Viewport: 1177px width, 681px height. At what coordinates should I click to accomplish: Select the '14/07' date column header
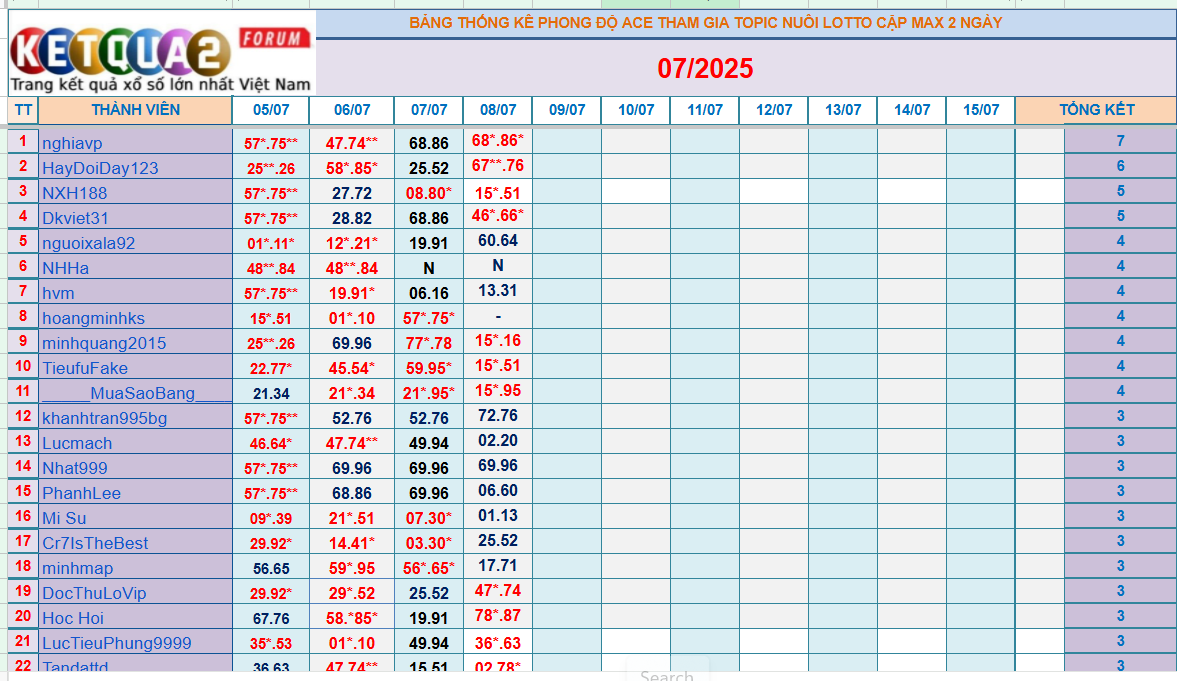click(x=912, y=110)
